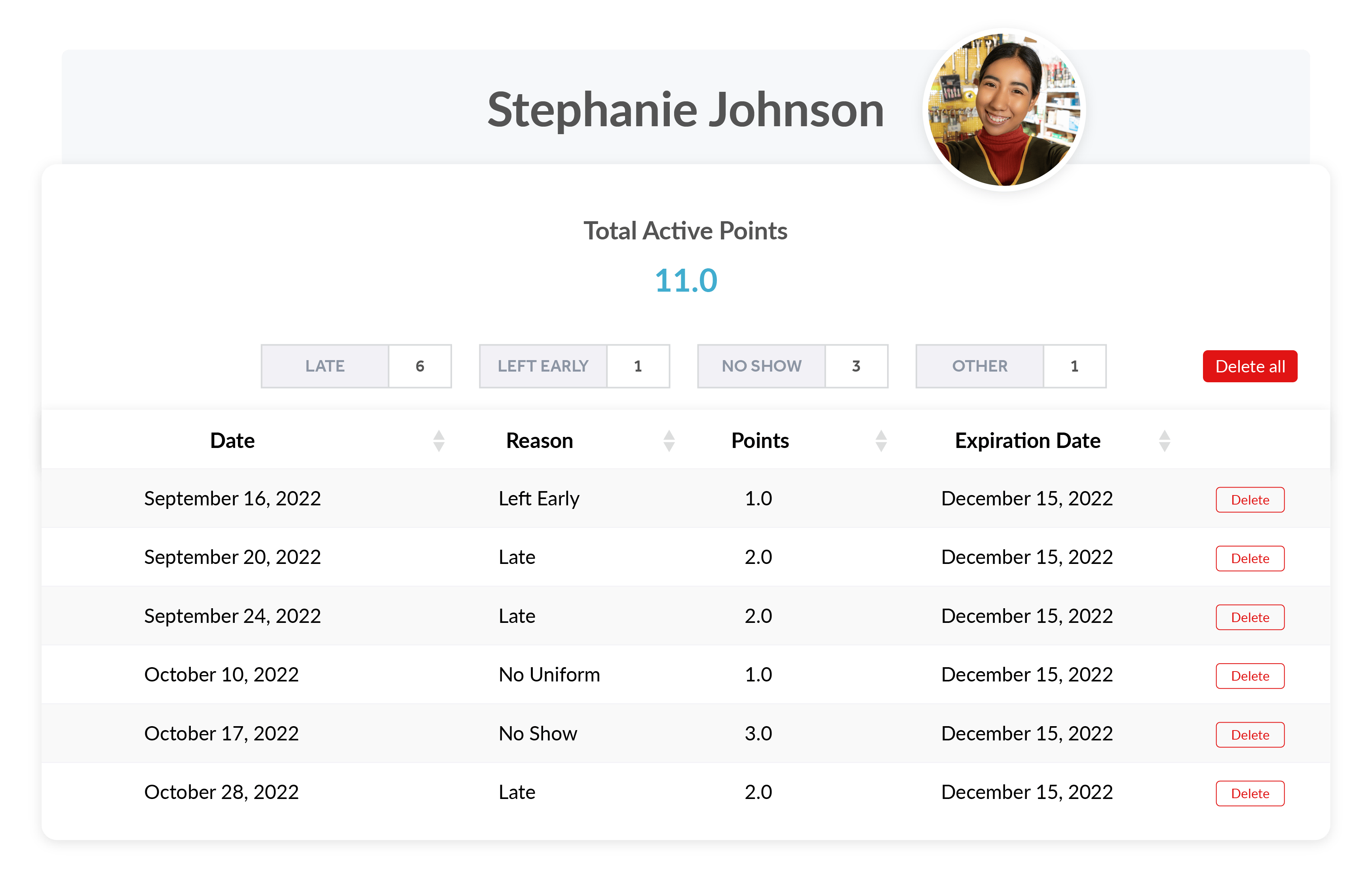This screenshot has width=1372, height=871.
Task: Click Stephanie Johnson's profile photo
Action: (x=1004, y=109)
